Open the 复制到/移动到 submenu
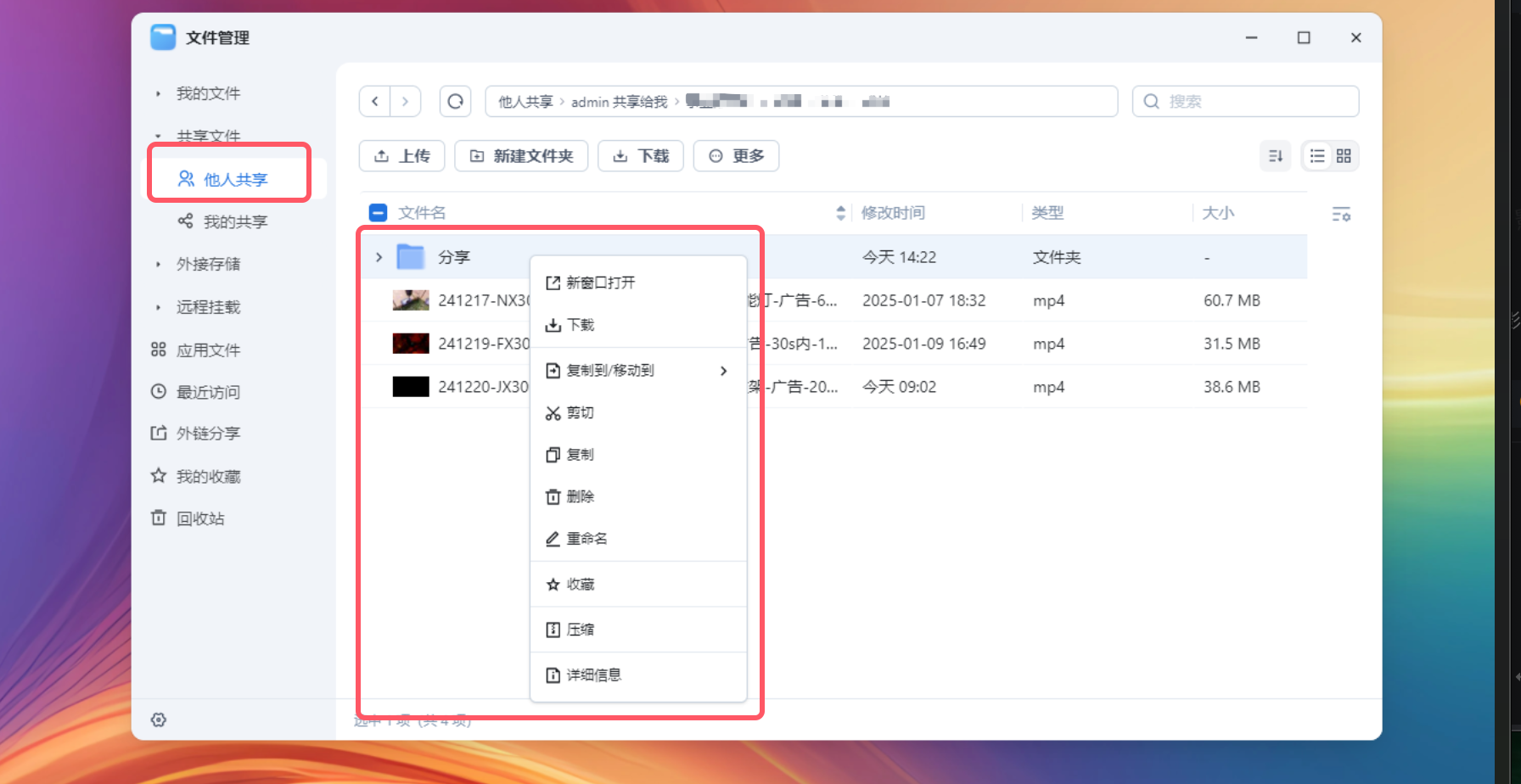 click(x=638, y=371)
